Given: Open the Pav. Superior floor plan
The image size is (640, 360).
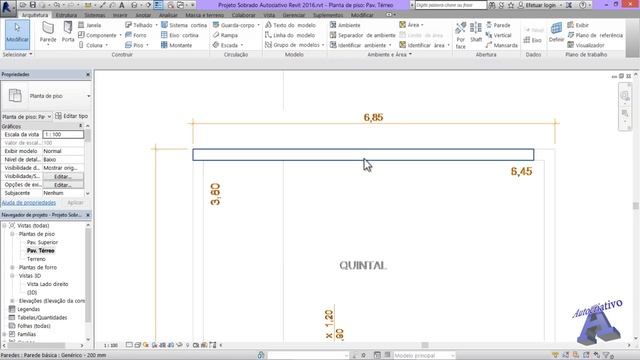Looking at the screenshot, I should (x=42, y=242).
